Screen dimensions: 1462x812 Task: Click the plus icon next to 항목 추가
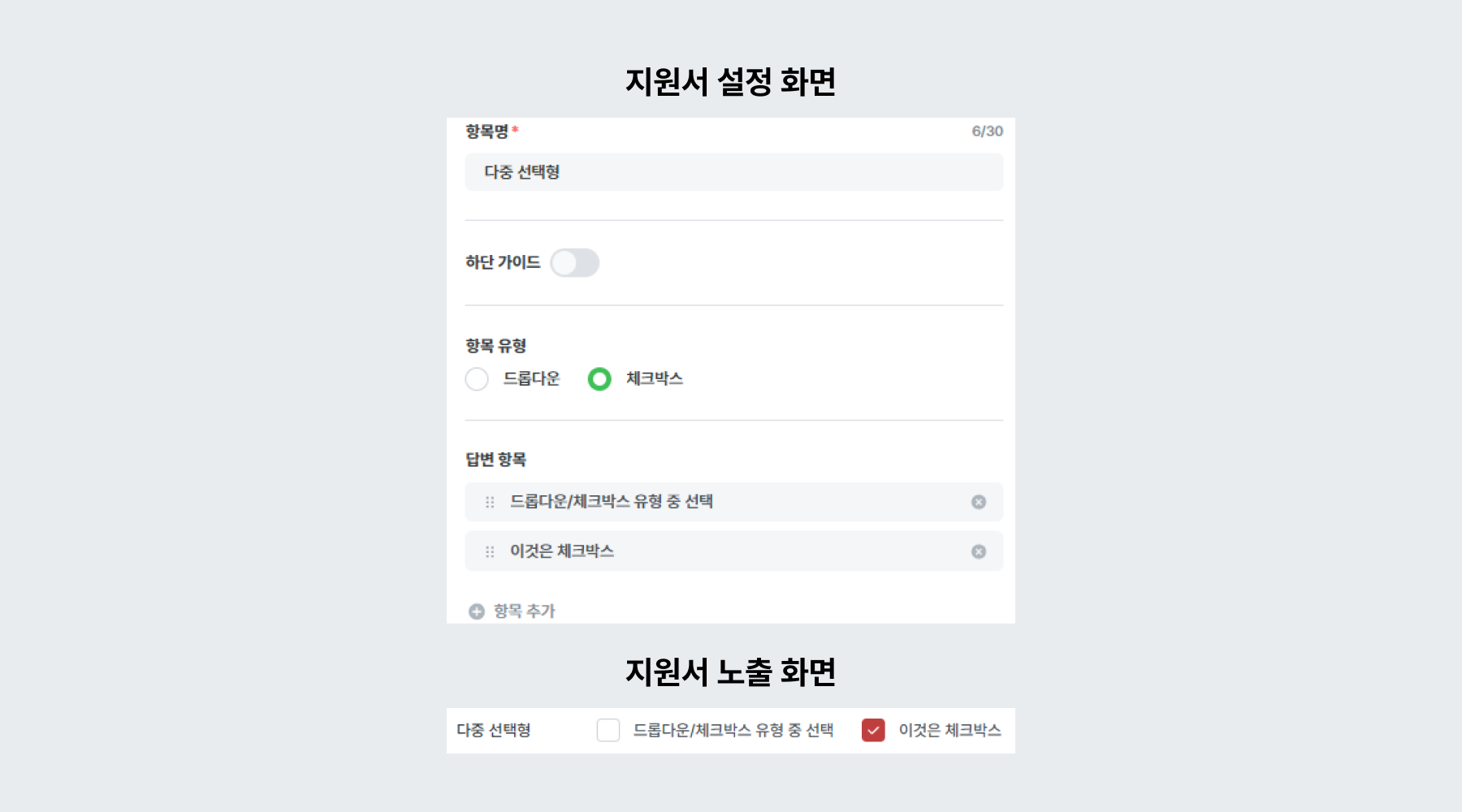pyautogui.click(x=476, y=611)
